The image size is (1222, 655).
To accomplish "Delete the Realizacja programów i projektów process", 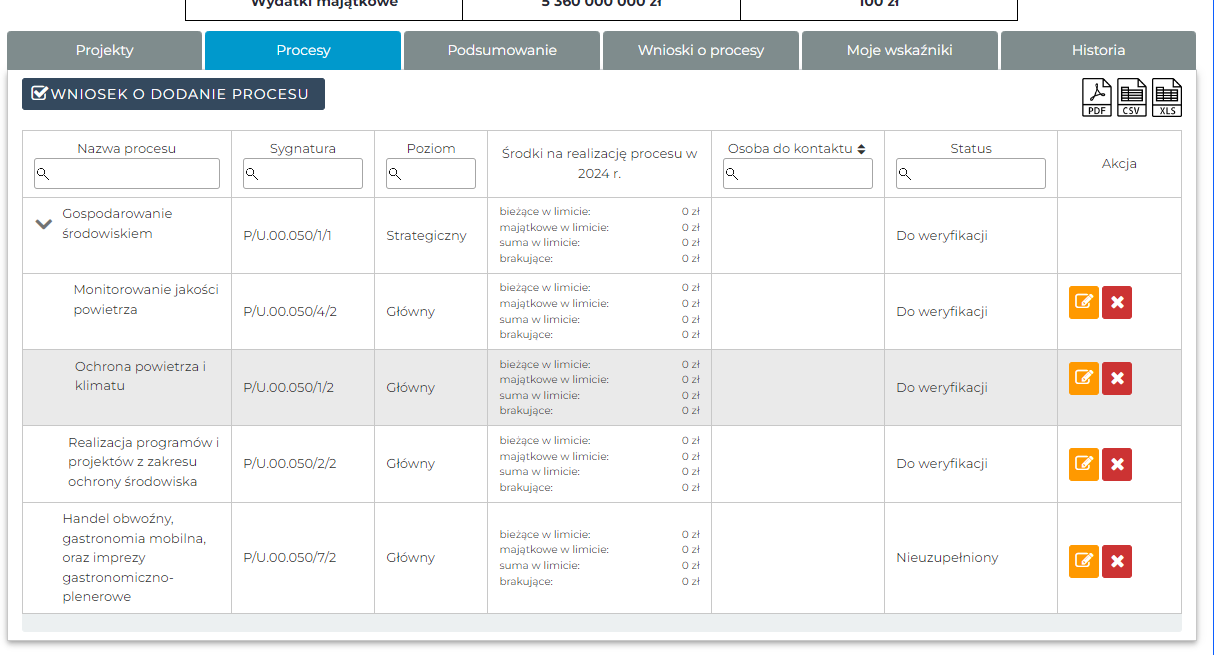I will pyautogui.click(x=1117, y=464).
